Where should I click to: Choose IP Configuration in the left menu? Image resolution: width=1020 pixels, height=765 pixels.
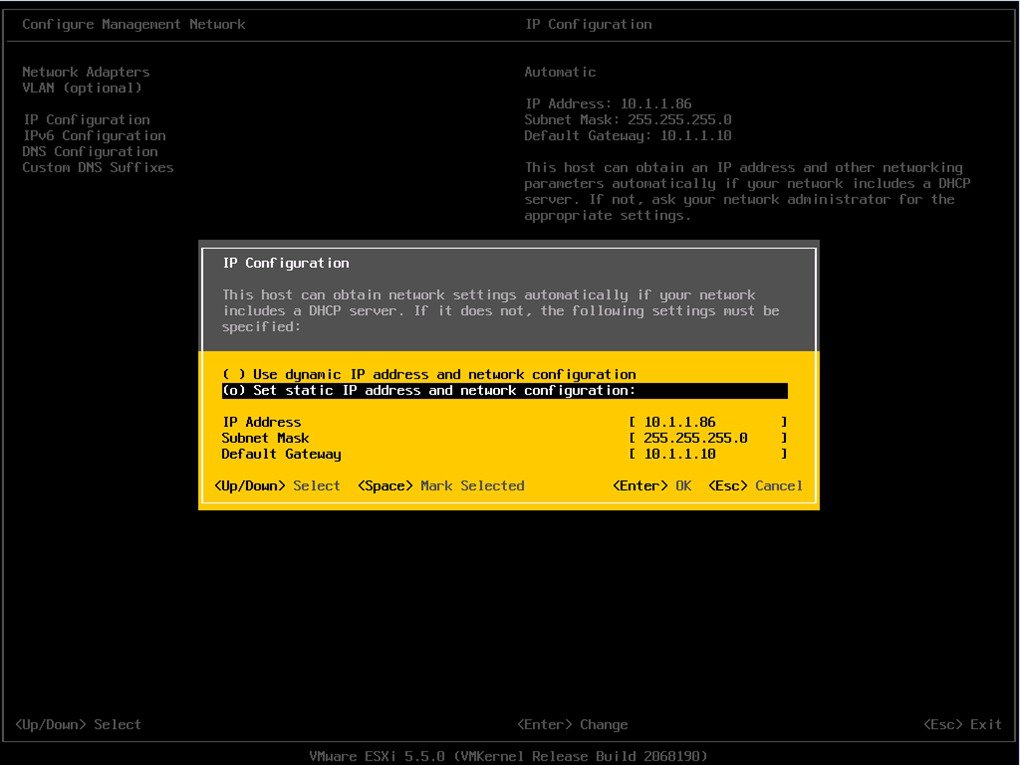pyautogui.click(x=87, y=120)
